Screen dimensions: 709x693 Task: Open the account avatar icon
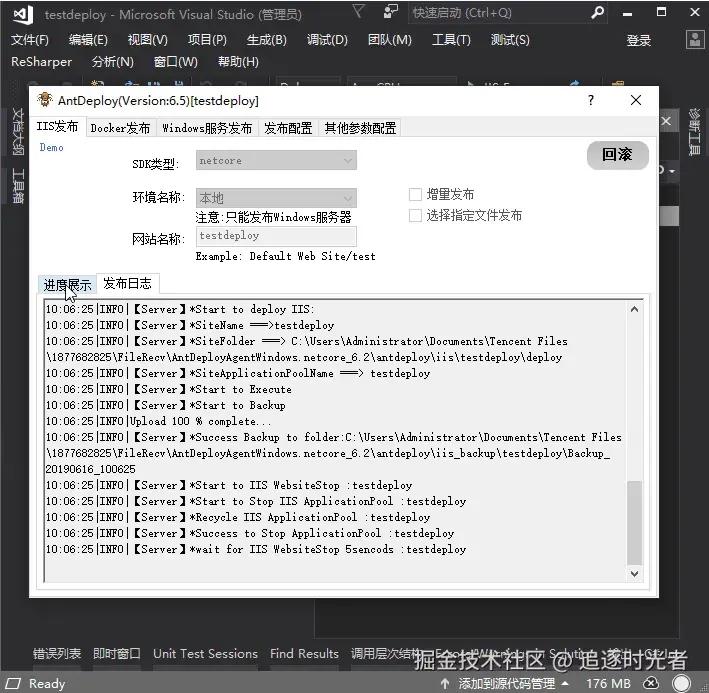(x=695, y=40)
